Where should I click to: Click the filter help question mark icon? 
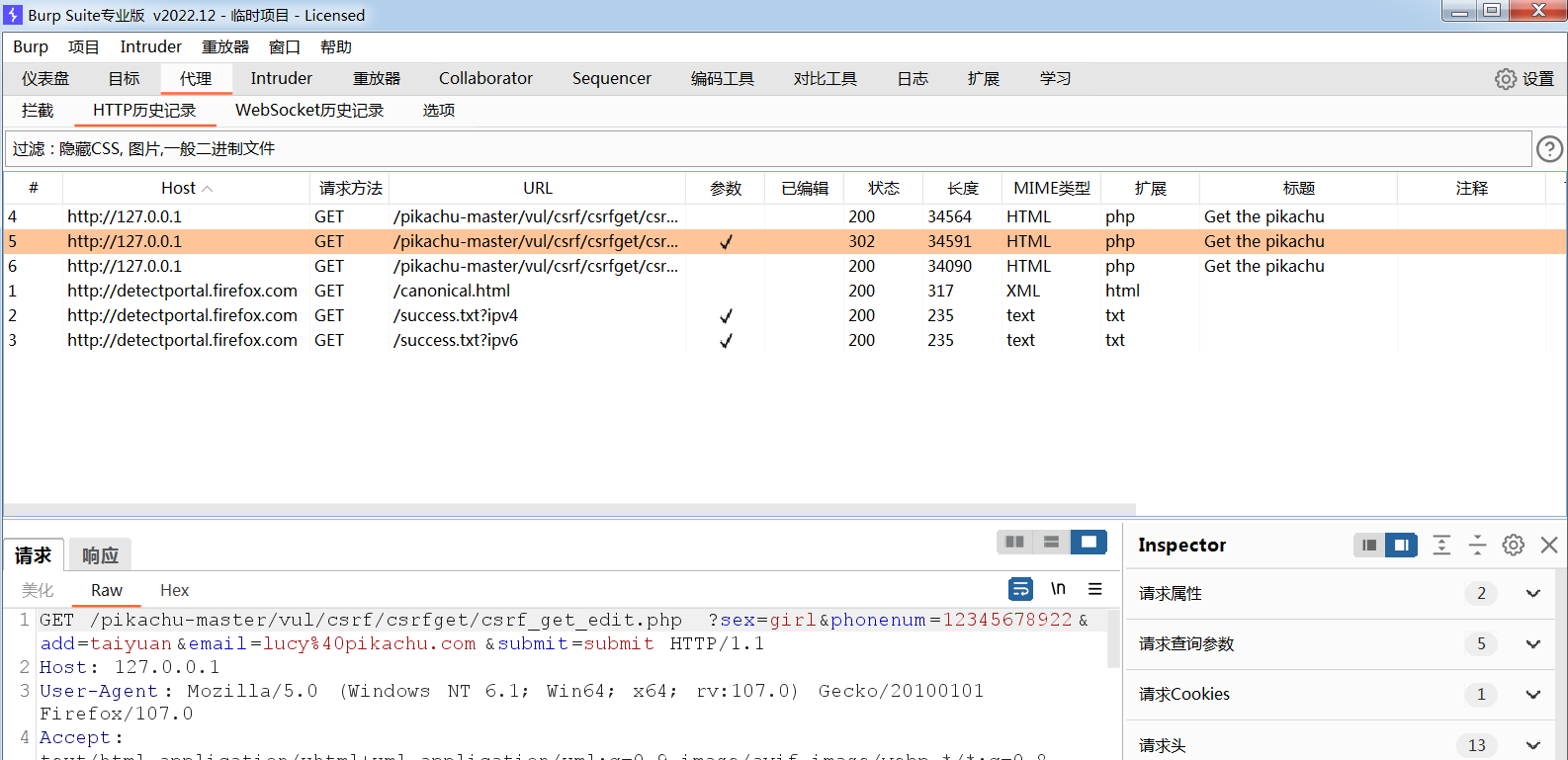tap(1549, 149)
